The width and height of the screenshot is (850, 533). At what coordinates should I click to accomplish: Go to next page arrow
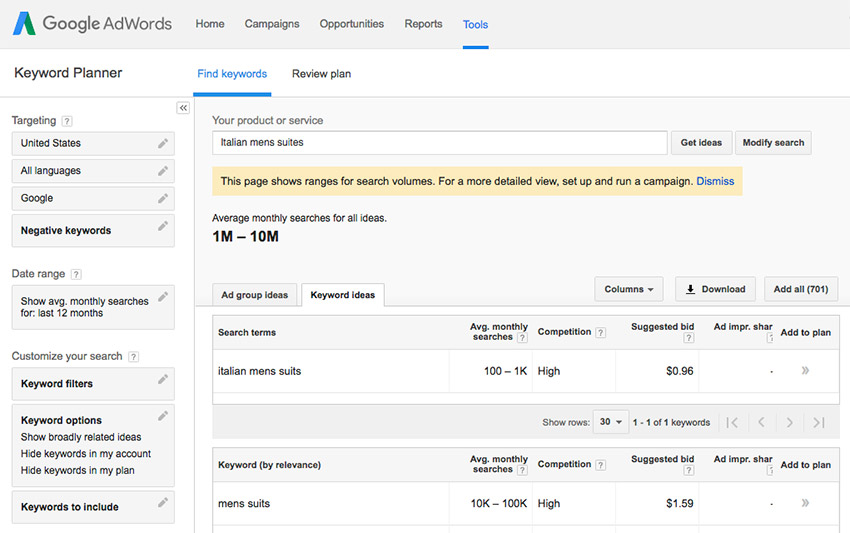(789, 423)
